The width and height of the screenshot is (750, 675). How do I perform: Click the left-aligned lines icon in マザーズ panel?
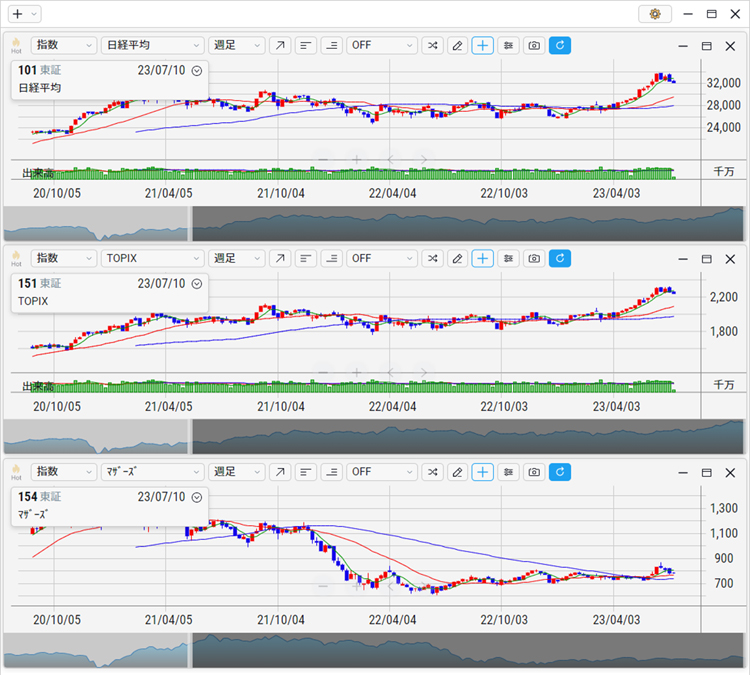(306, 472)
